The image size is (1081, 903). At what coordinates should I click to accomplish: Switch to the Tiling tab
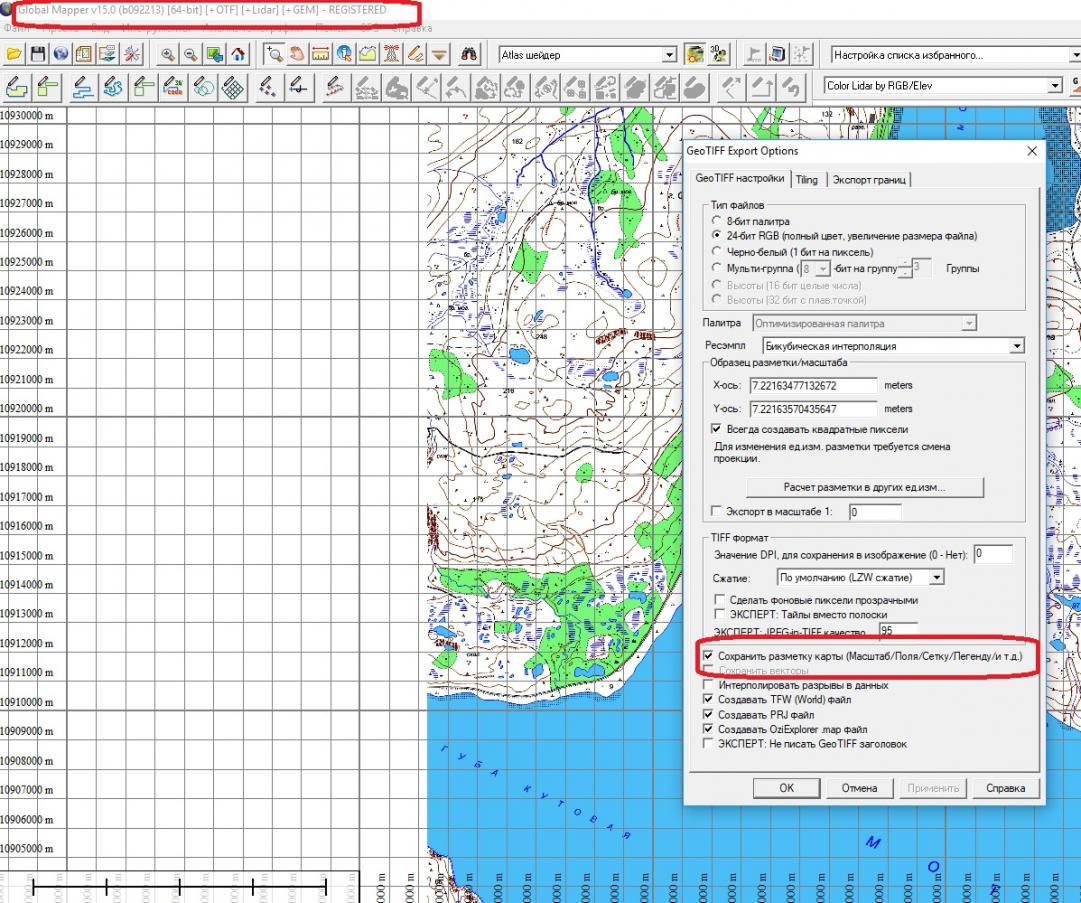806,180
